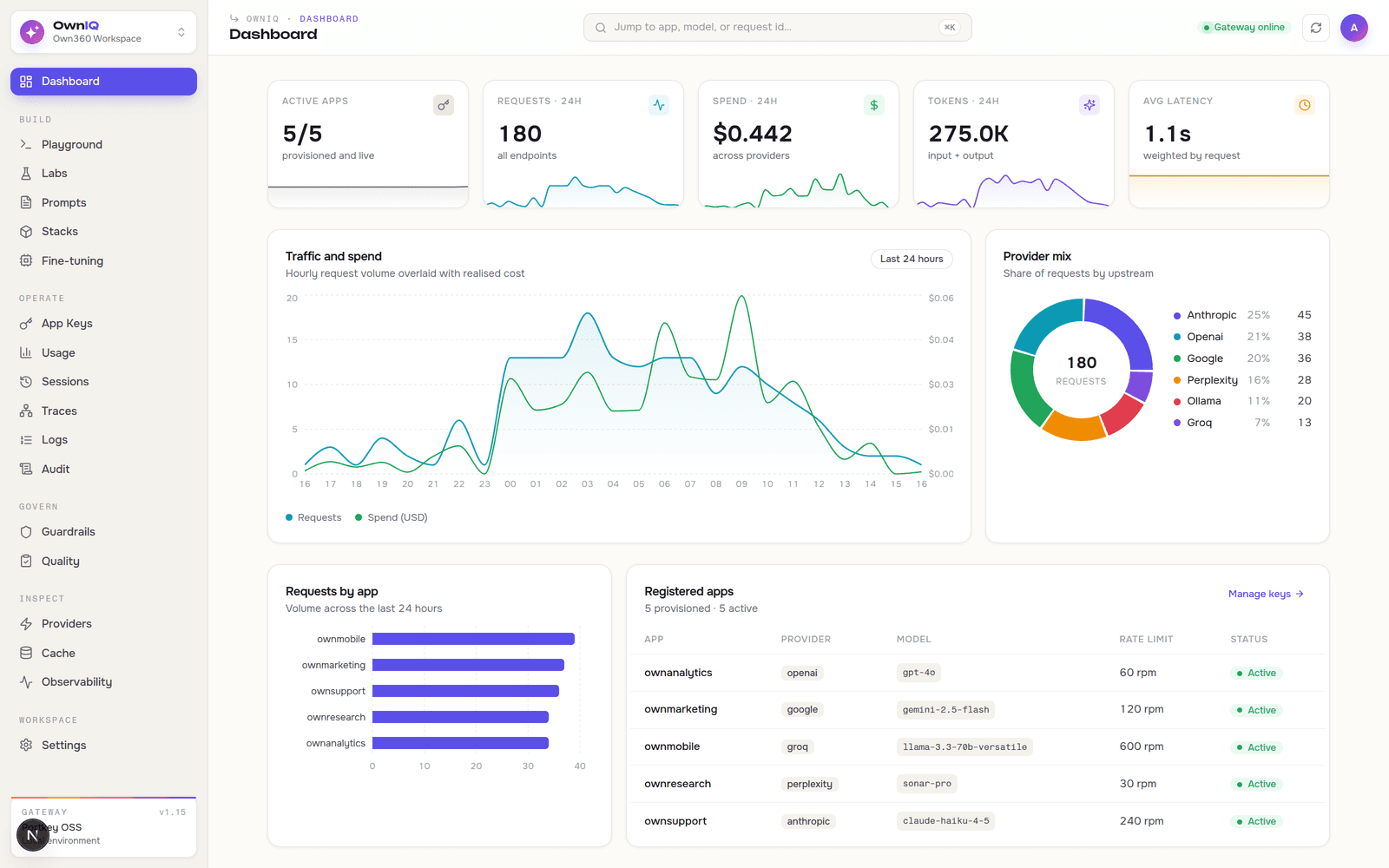Select the ownanalytics row app name
This screenshot has height=868, width=1389.
[x=678, y=673]
